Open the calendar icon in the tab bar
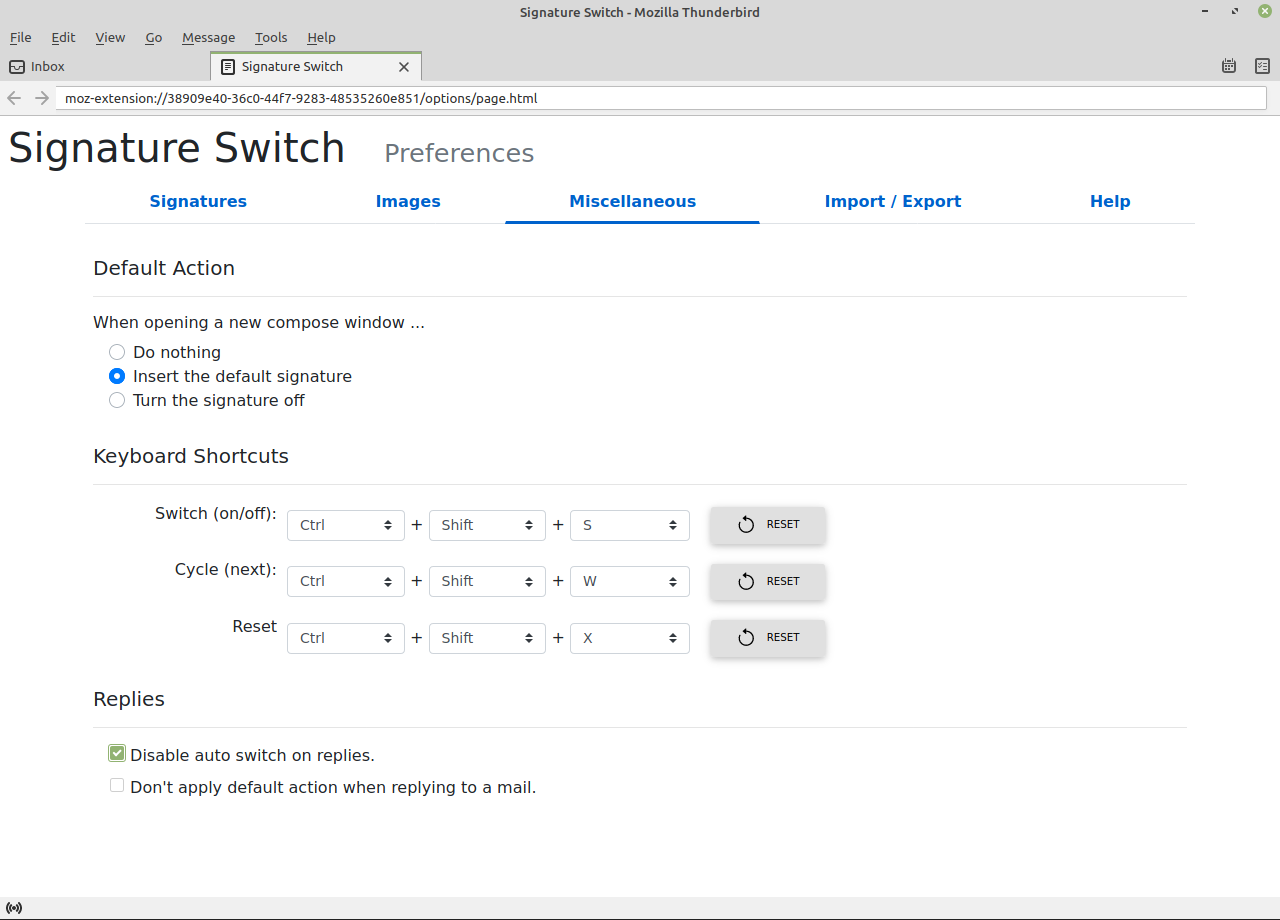The width and height of the screenshot is (1280, 920). (x=1229, y=66)
